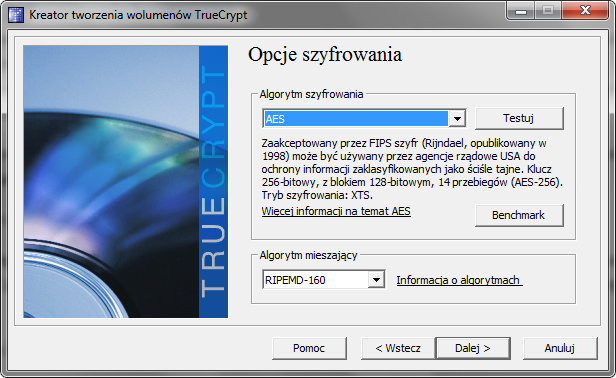Cancel the wizard with Anuluj
This screenshot has height=378, width=616.
[560, 348]
